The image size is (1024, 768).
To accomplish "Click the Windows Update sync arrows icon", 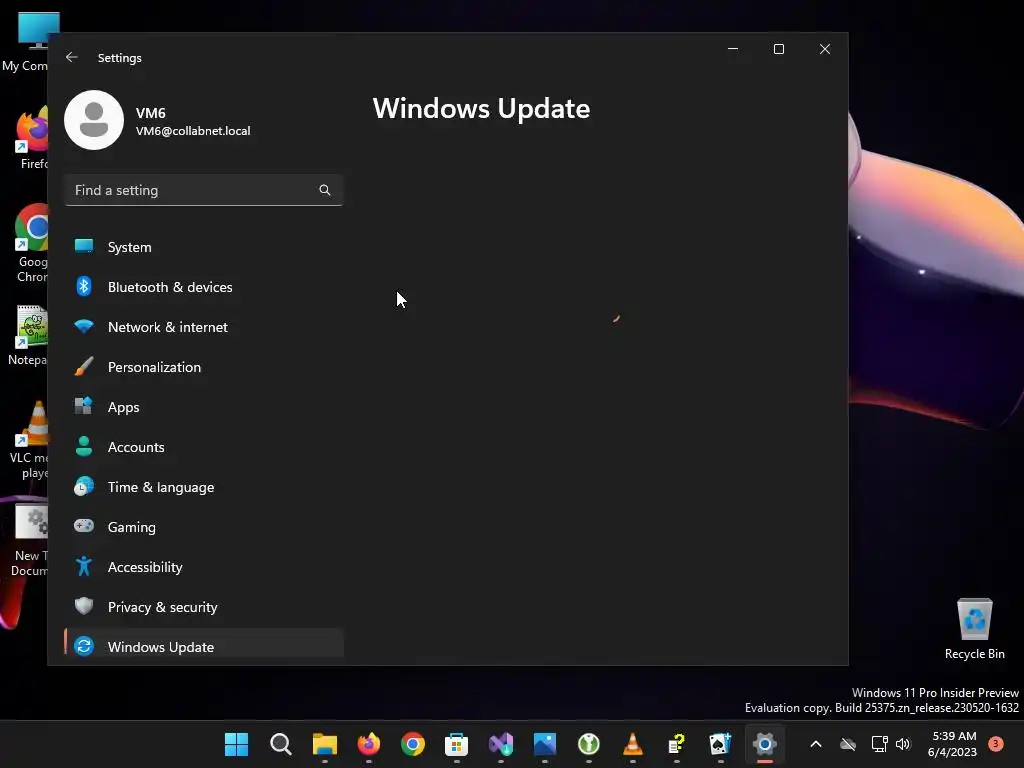I will 84,646.
